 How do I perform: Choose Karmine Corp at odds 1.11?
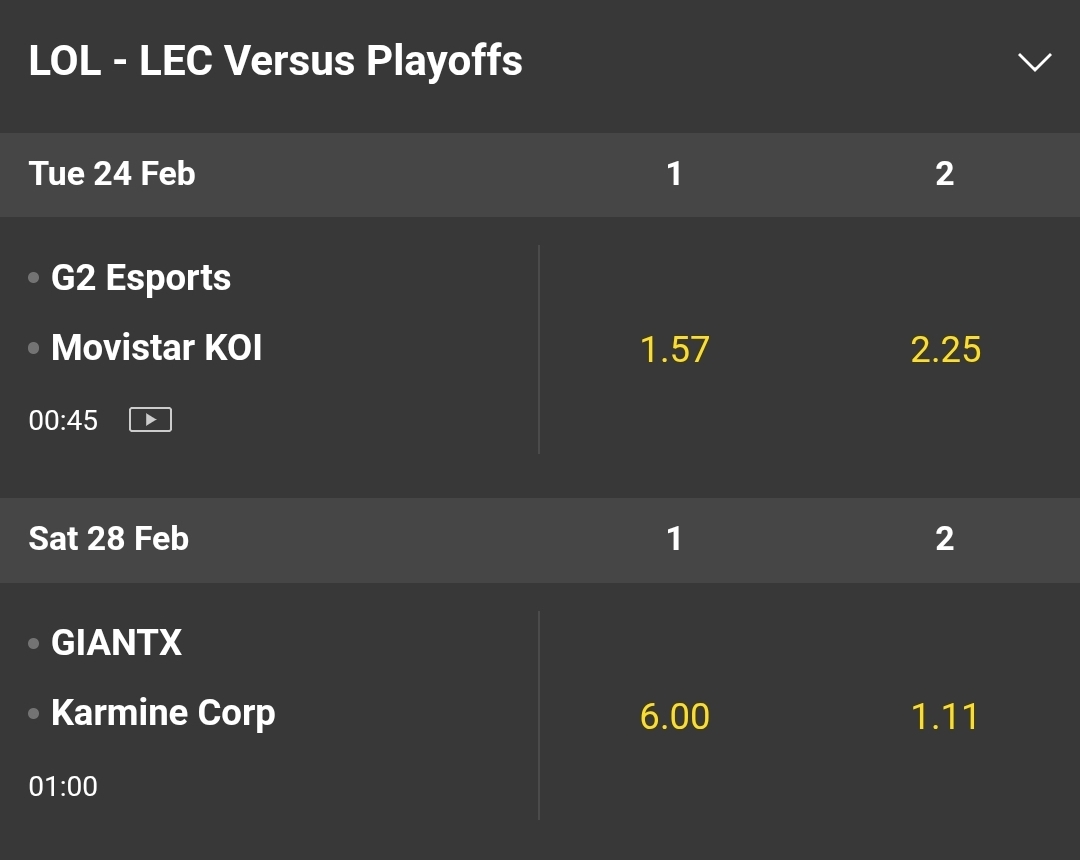pos(945,716)
